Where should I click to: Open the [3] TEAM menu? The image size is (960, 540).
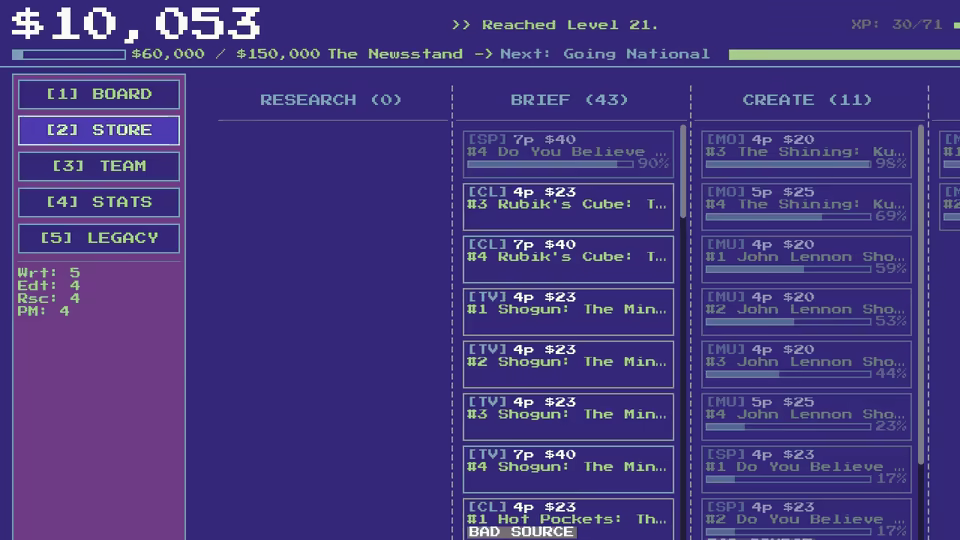tap(99, 166)
